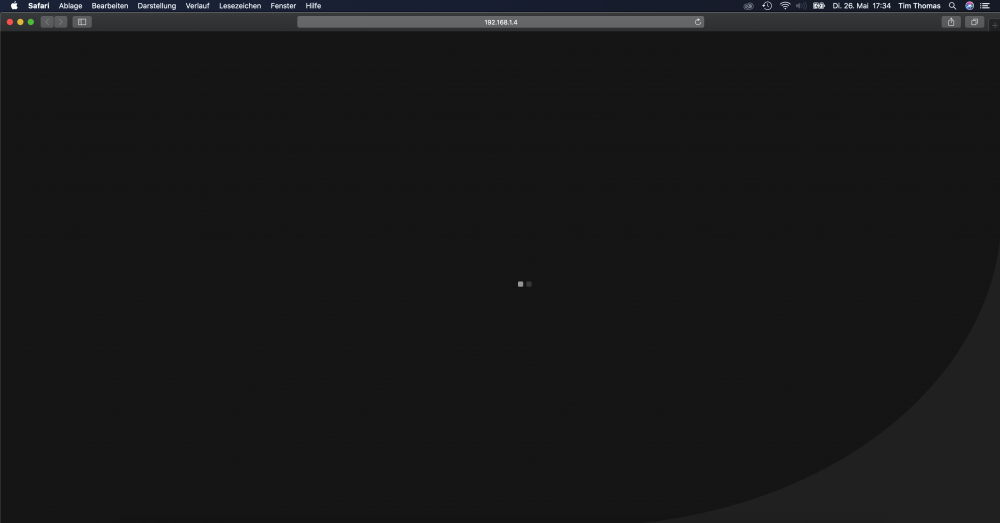Close the Safari window with red button
Viewport: 1000px width, 523px height.
(10, 22)
